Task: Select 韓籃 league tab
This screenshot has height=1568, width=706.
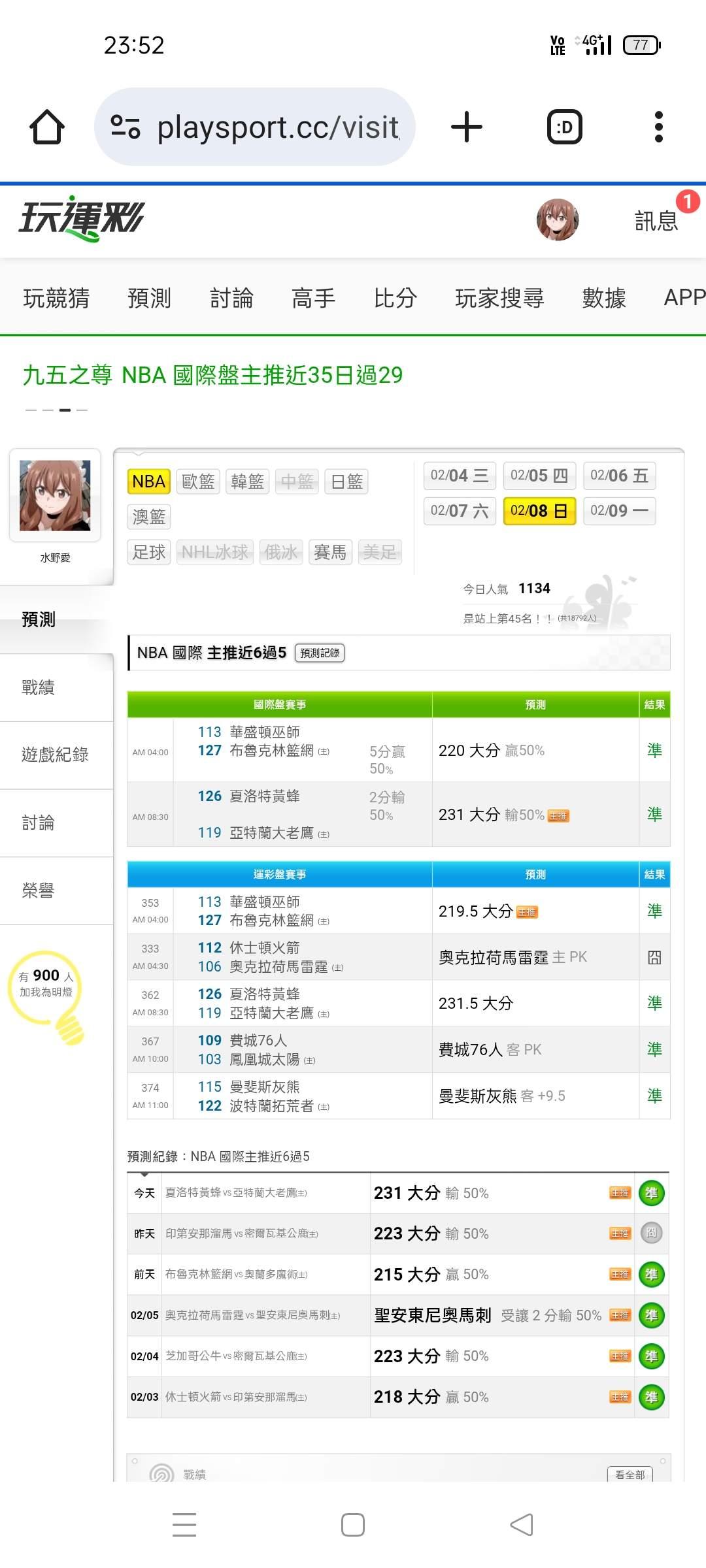Action: coord(248,482)
